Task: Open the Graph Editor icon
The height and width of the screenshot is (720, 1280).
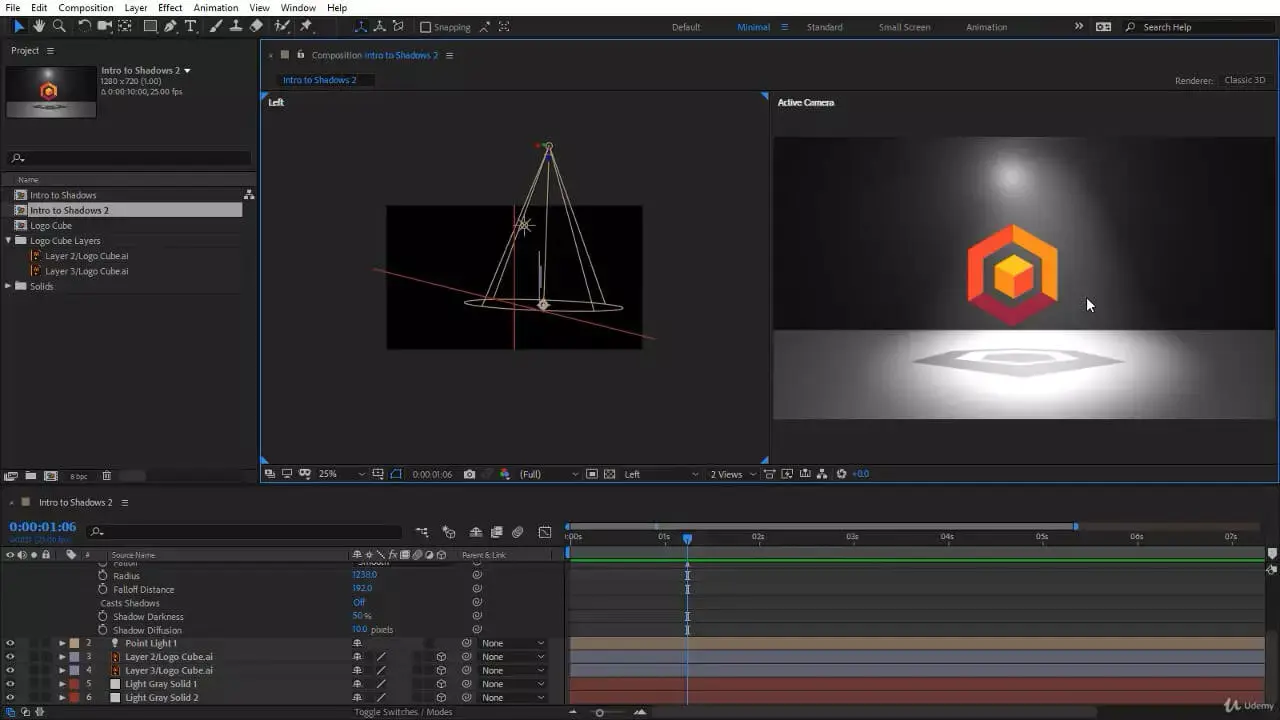Action: tap(544, 532)
